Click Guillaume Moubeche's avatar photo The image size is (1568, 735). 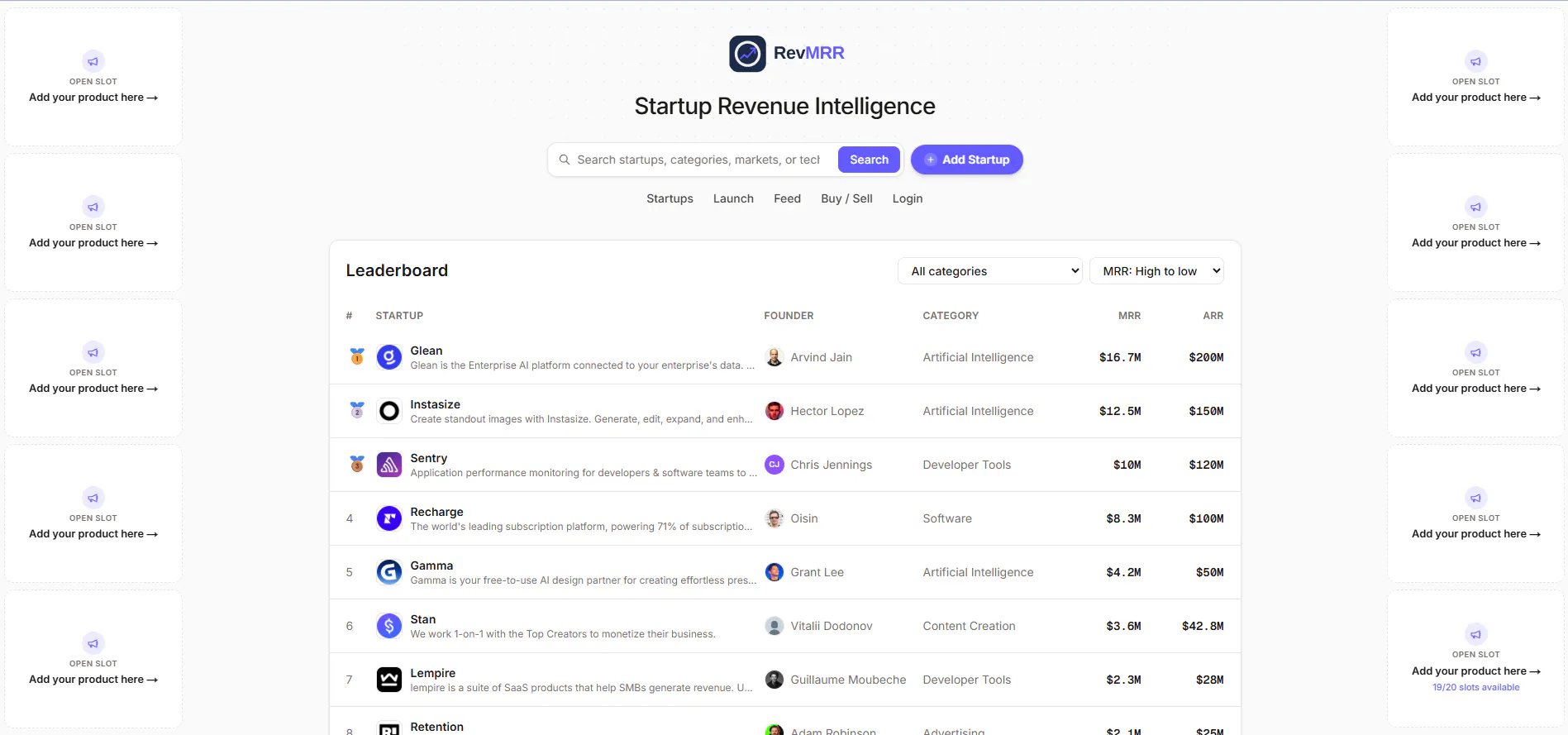point(774,680)
